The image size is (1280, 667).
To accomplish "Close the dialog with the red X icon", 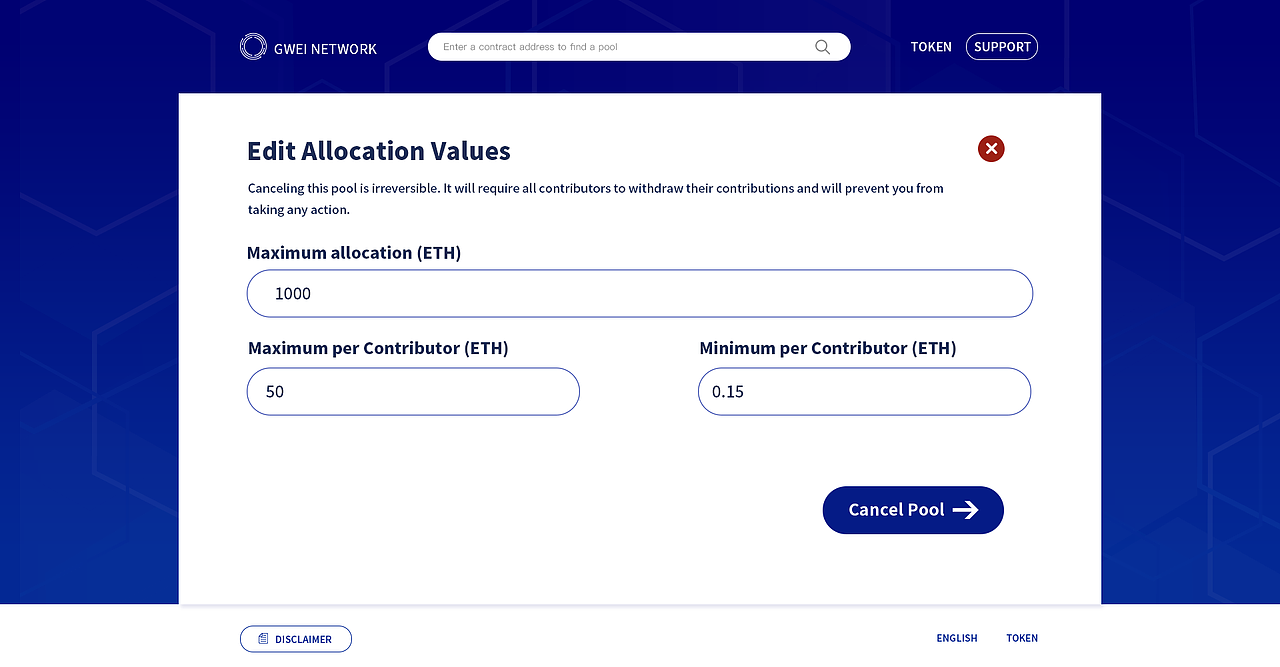I will point(991,149).
